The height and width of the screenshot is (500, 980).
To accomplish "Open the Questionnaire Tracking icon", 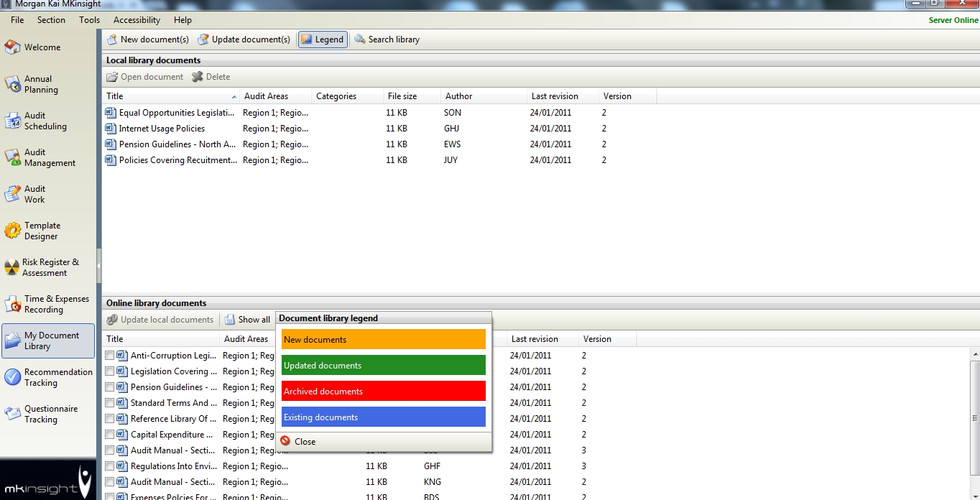I will point(12,414).
